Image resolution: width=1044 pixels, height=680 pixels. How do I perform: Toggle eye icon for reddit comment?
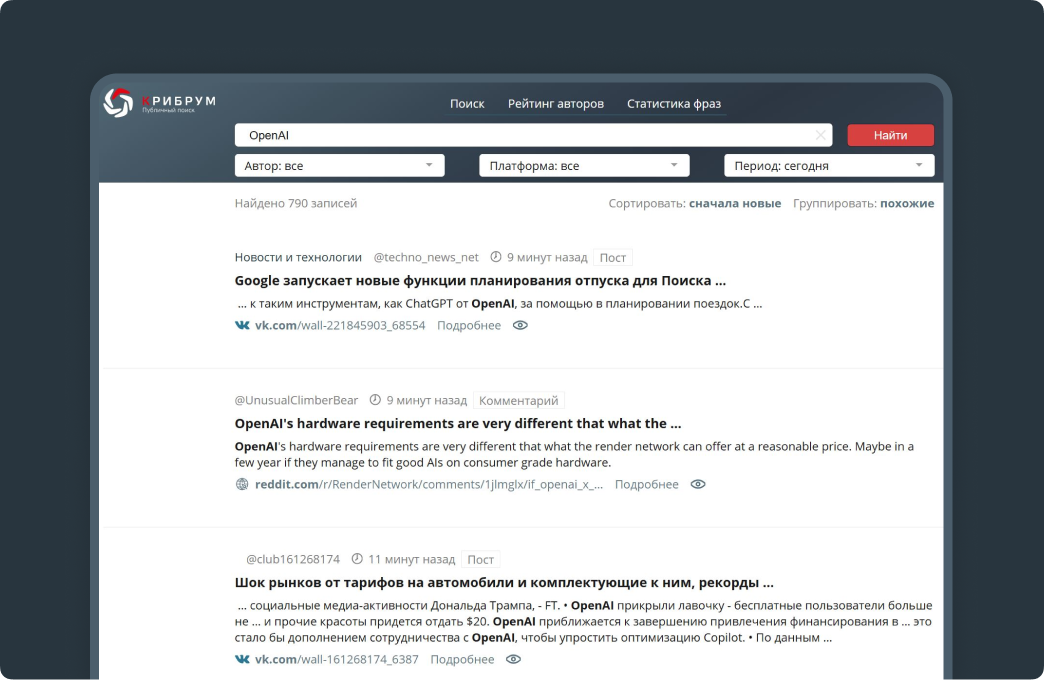click(698, 484)
